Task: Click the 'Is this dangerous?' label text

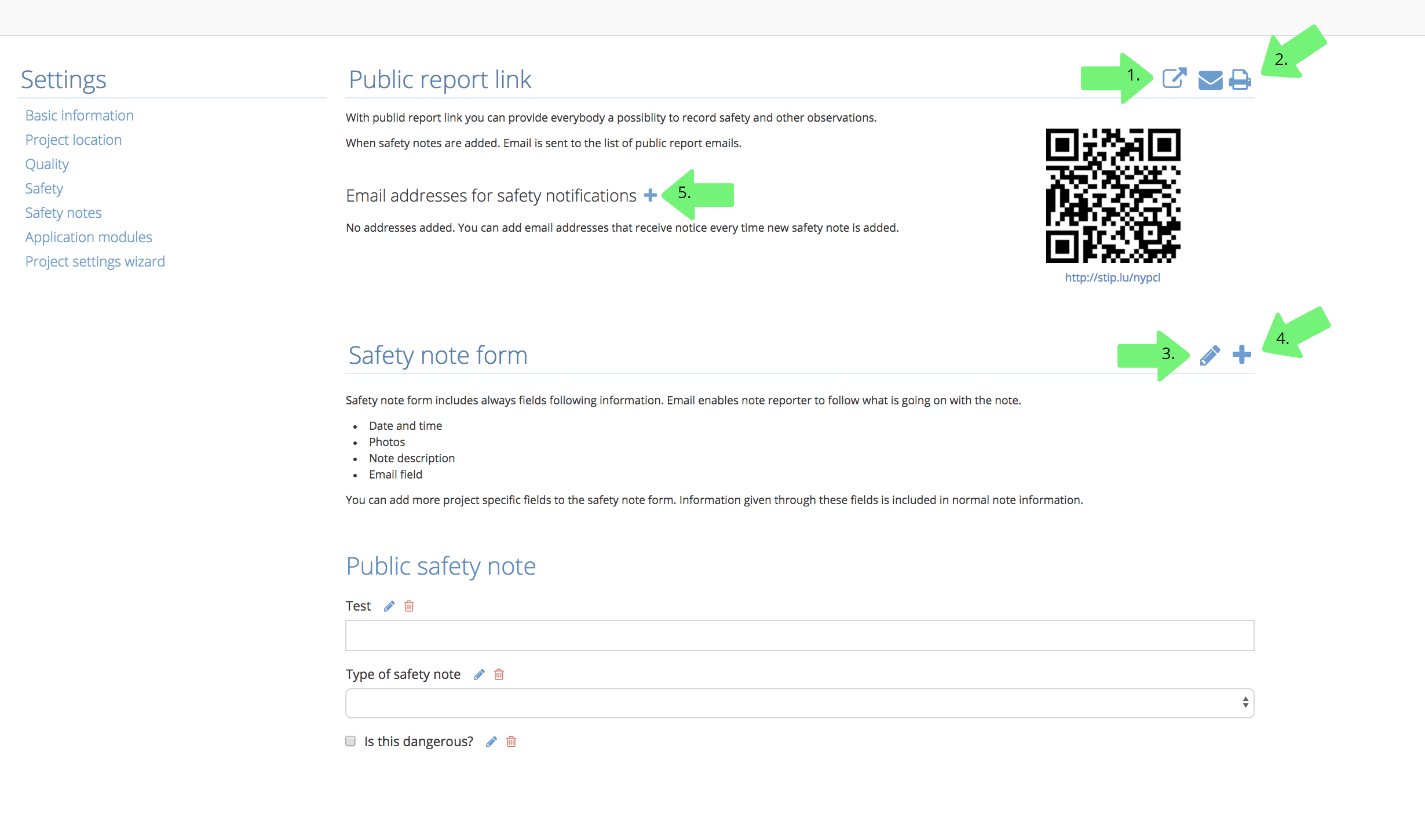Action: [x=419, y=742]
